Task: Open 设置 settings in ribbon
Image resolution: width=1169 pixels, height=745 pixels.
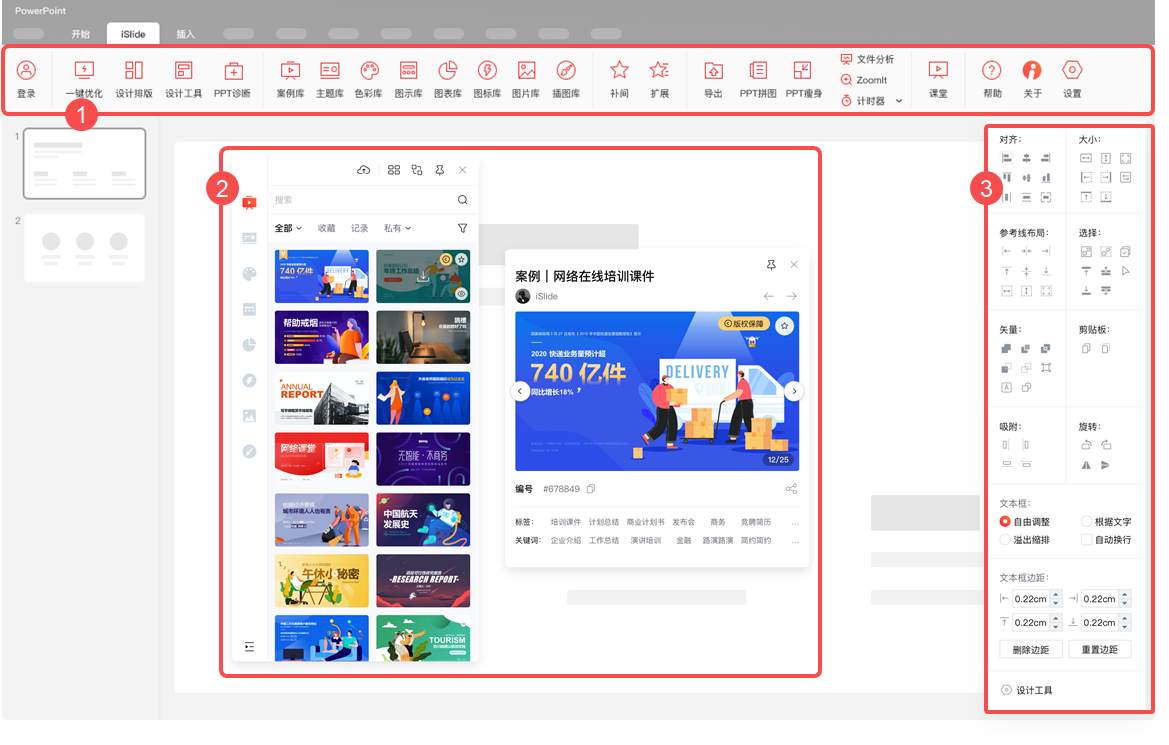Action: (x=1072, y=79)
